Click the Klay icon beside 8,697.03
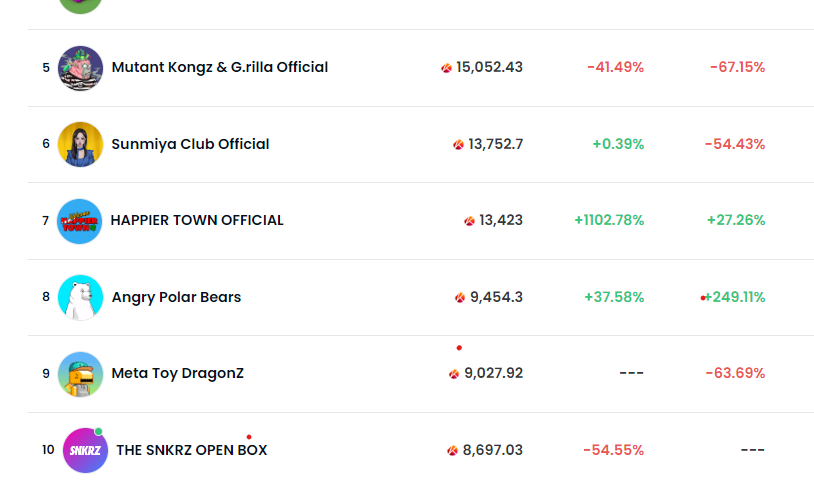 [x=453, y=451]
